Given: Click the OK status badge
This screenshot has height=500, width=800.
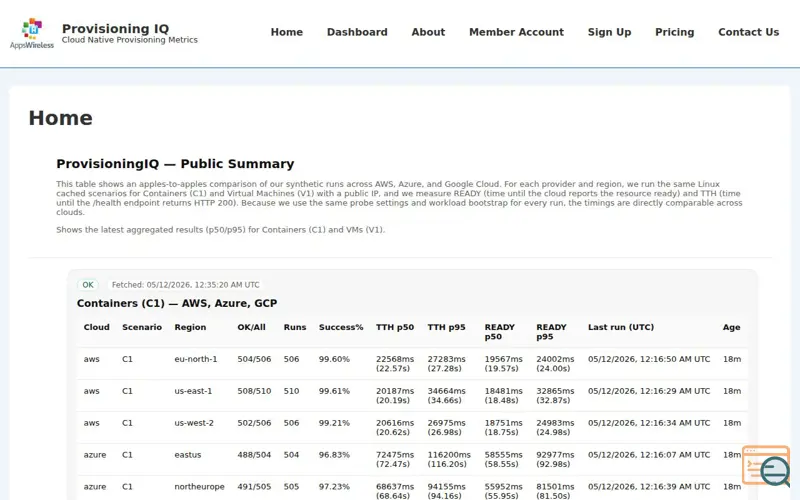Looking at the screenshot, I should (x=88, y=285).
